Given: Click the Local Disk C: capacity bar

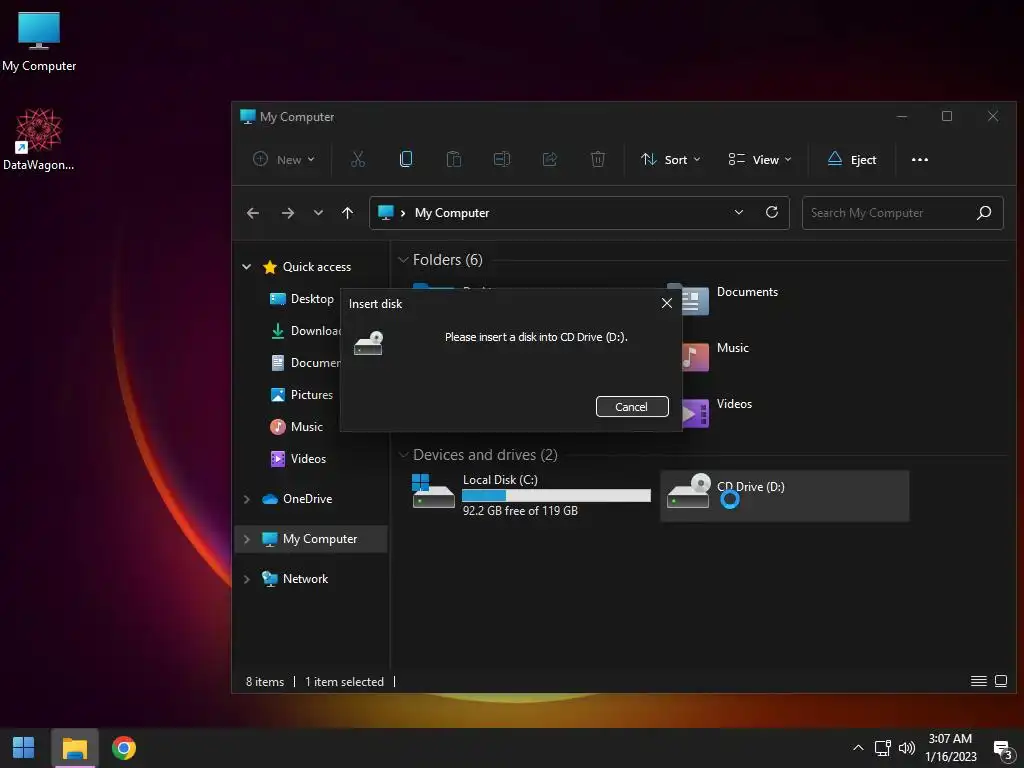Looking at the screenshot, I should point(556,496).
